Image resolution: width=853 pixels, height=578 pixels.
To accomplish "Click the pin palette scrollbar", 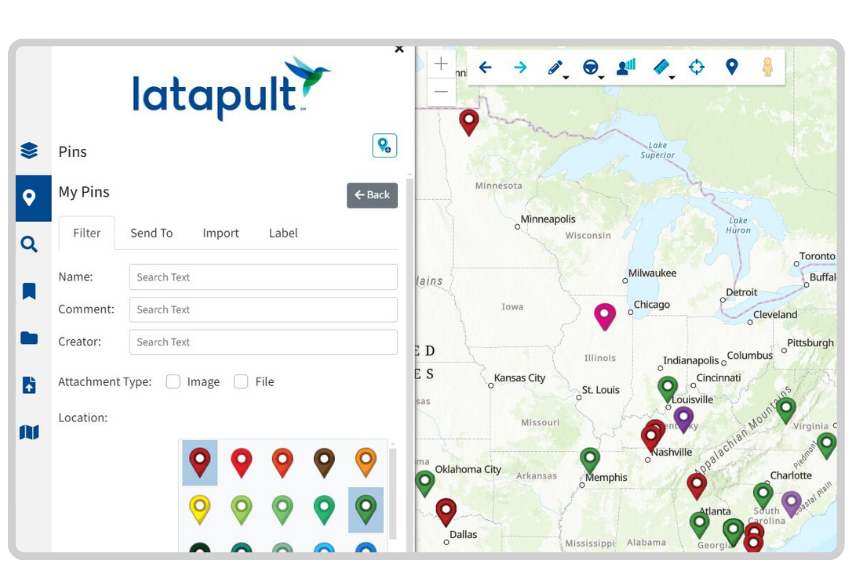I will (393, 493).
